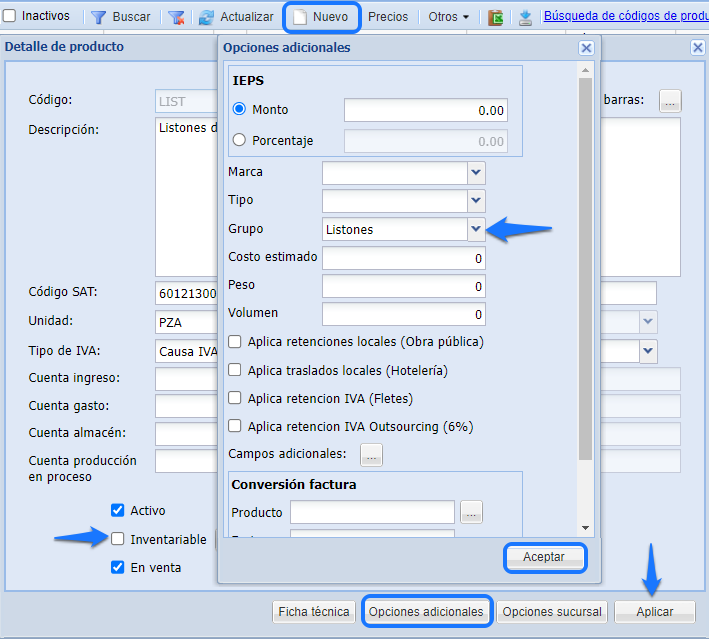Click the Actualizar refresh icon
The height and width of the screenshot is (639, 709).
206,17
